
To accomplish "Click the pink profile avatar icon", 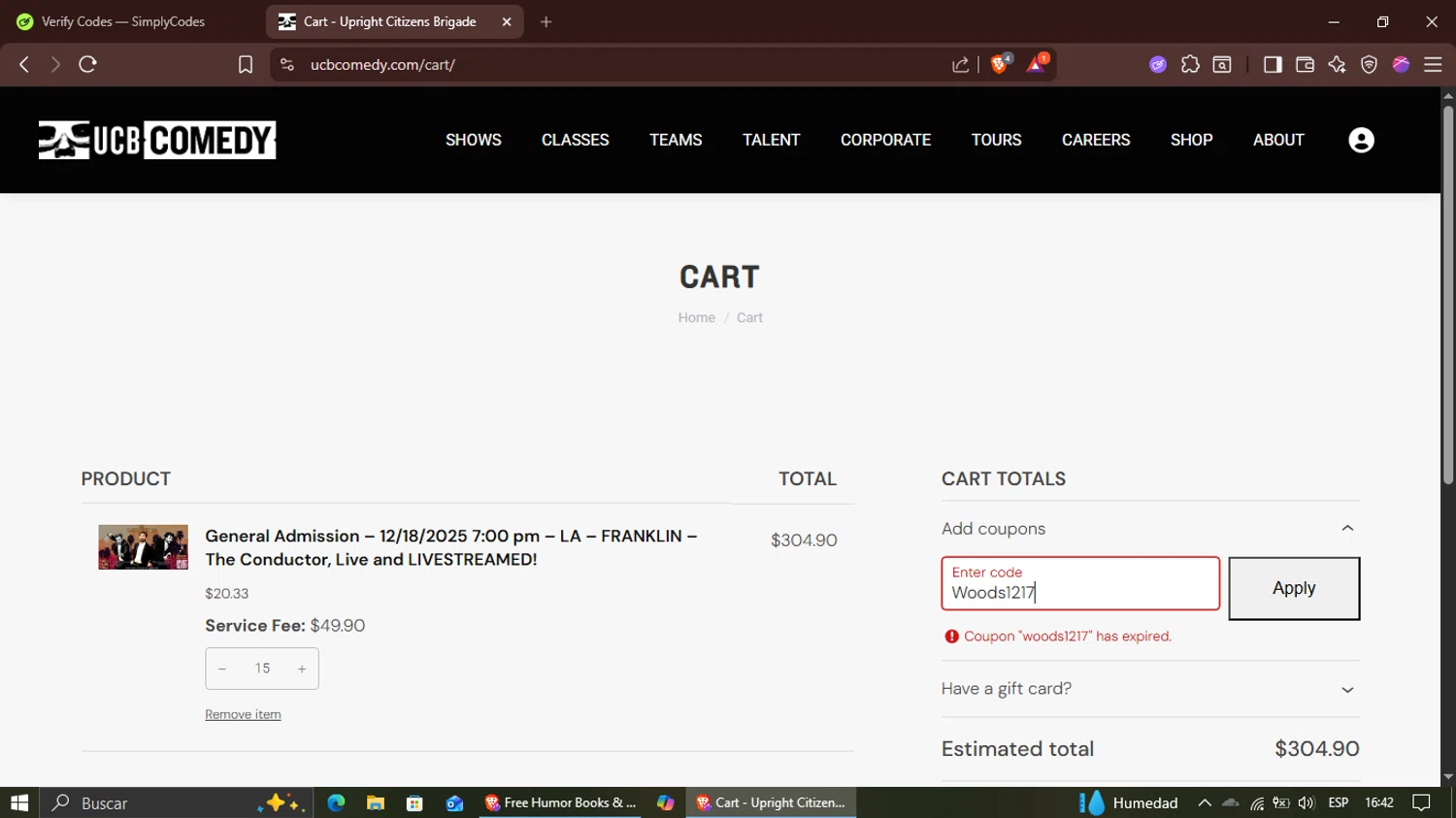I will [x=1401, y=64].
